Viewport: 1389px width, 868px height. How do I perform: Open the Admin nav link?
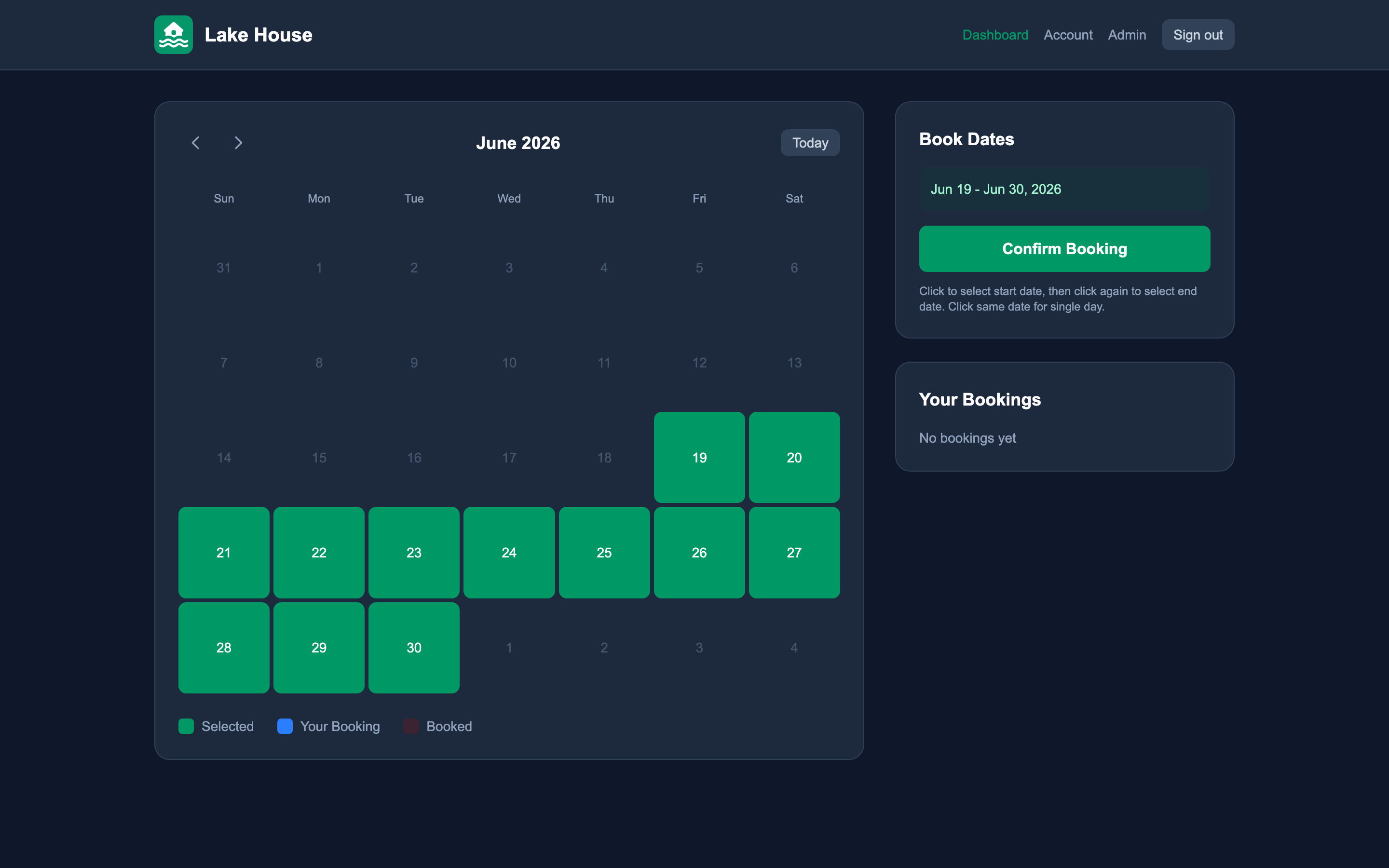[1127, 34]
